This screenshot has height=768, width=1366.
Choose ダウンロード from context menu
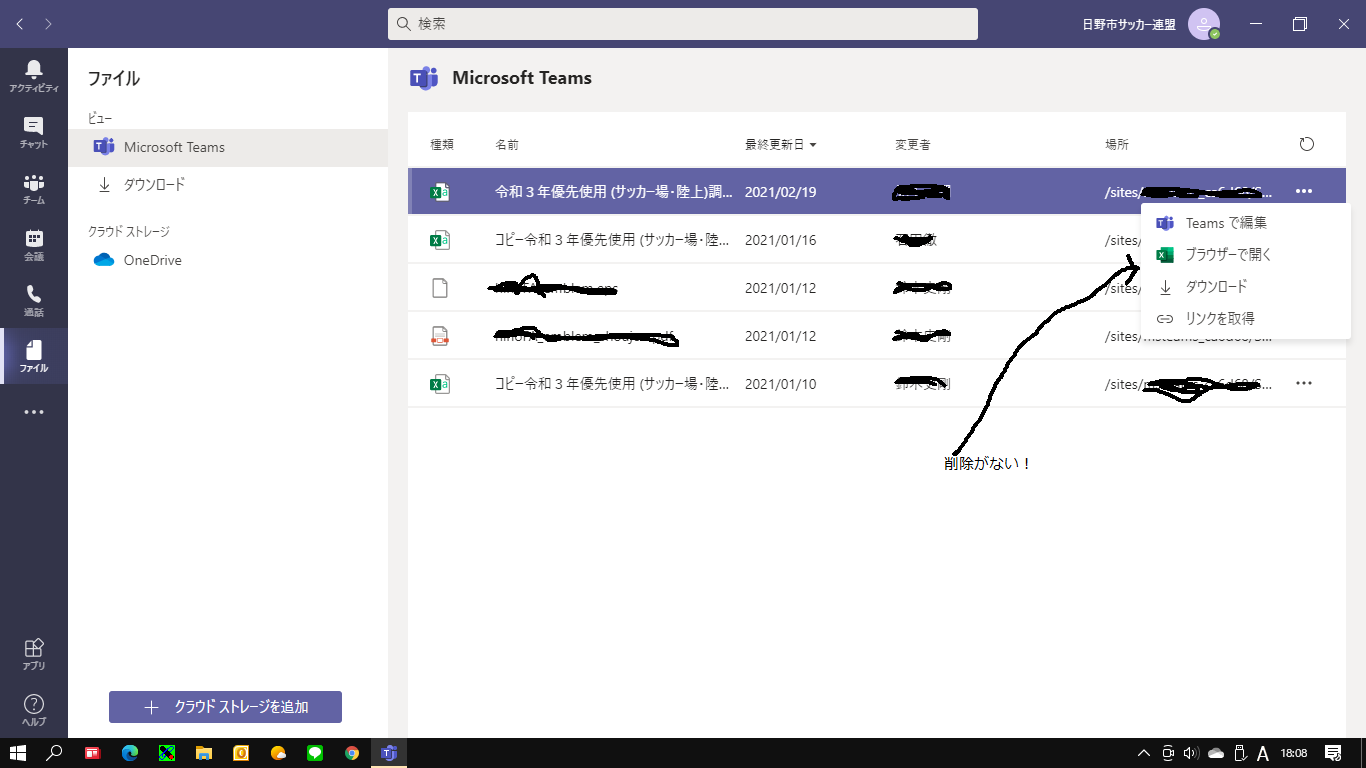point(1245,287)
